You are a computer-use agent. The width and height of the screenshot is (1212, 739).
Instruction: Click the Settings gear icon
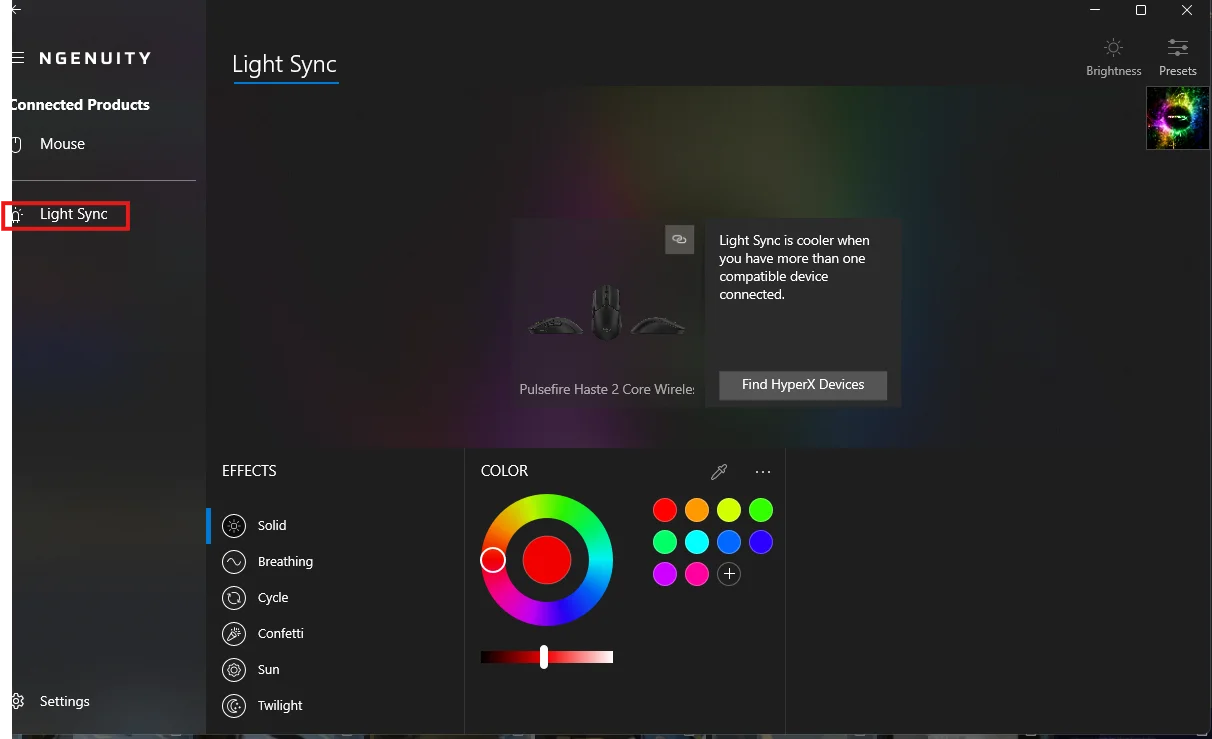coord(17,701)
